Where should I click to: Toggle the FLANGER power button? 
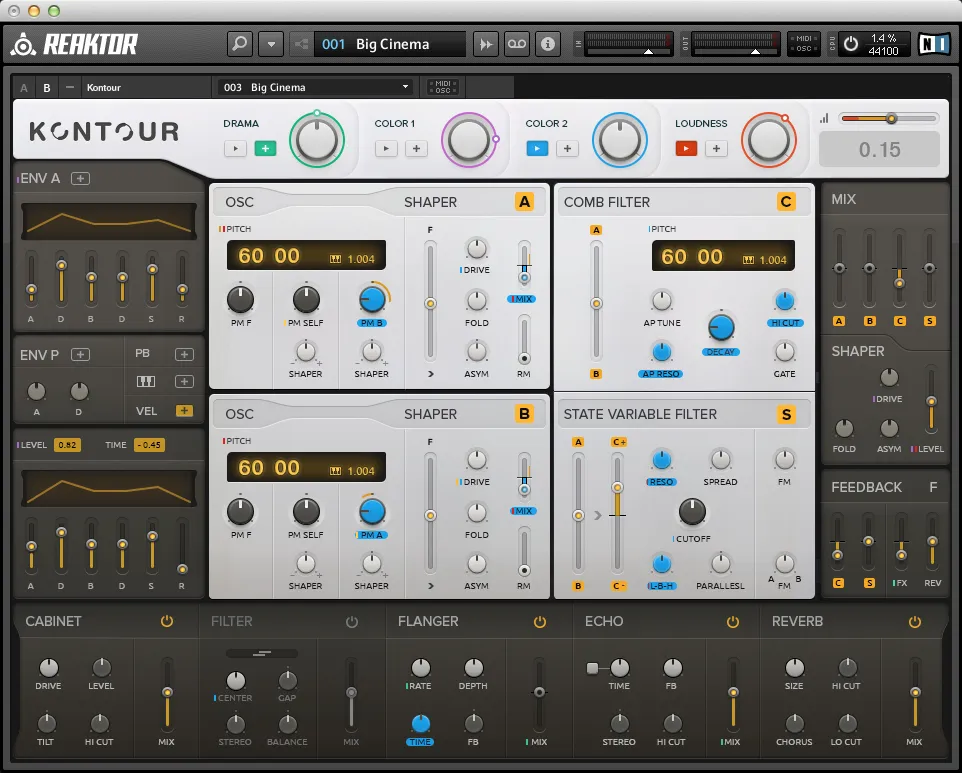click(539, 622)
